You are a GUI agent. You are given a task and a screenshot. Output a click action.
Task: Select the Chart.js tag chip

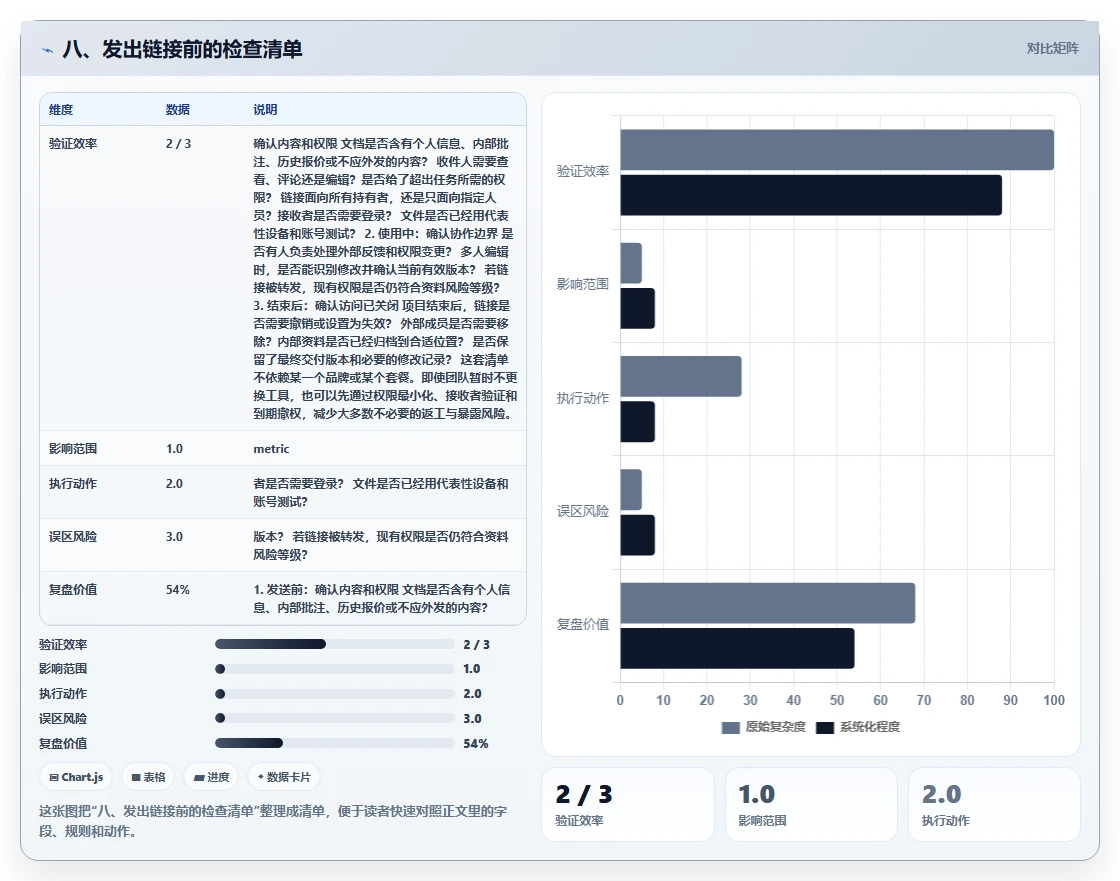76,777
